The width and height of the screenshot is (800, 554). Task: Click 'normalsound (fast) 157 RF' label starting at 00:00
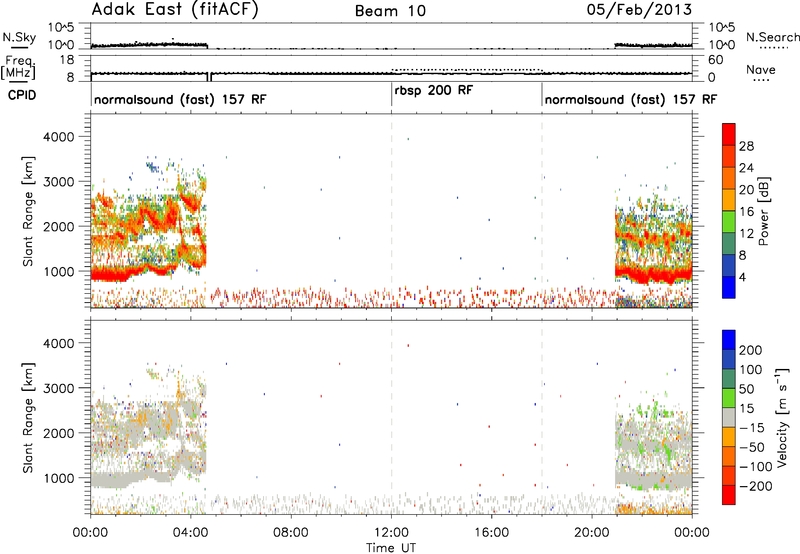pyautogui.click(x=180, y=99)
